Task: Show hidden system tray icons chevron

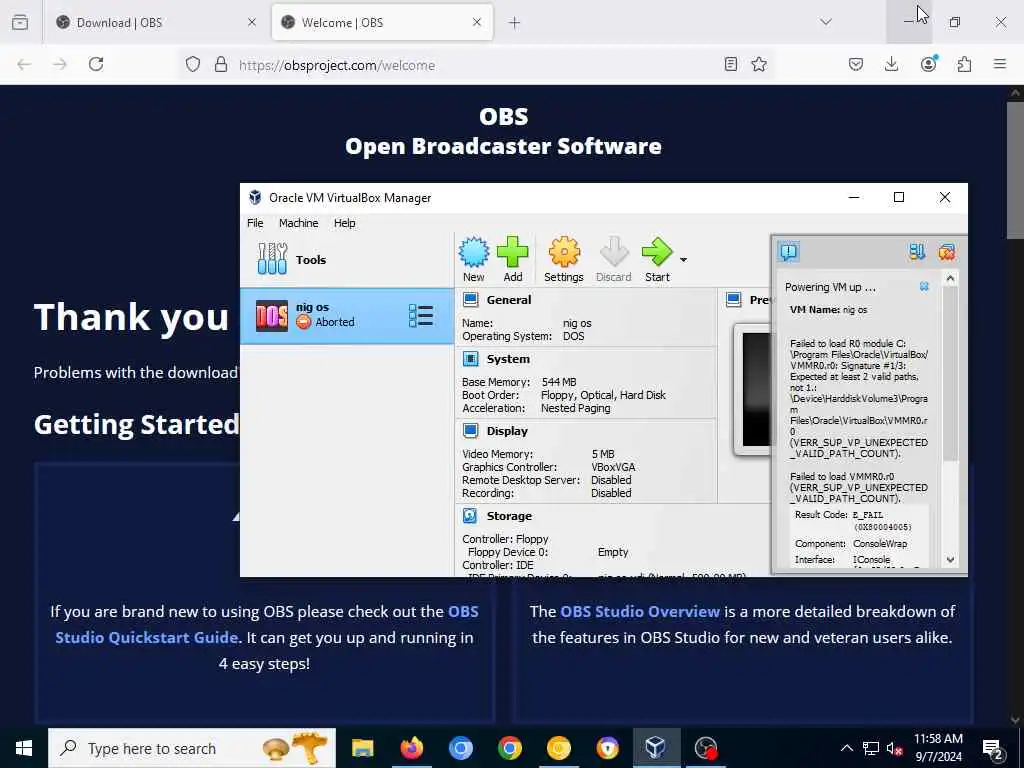Action: click(846, 748)
